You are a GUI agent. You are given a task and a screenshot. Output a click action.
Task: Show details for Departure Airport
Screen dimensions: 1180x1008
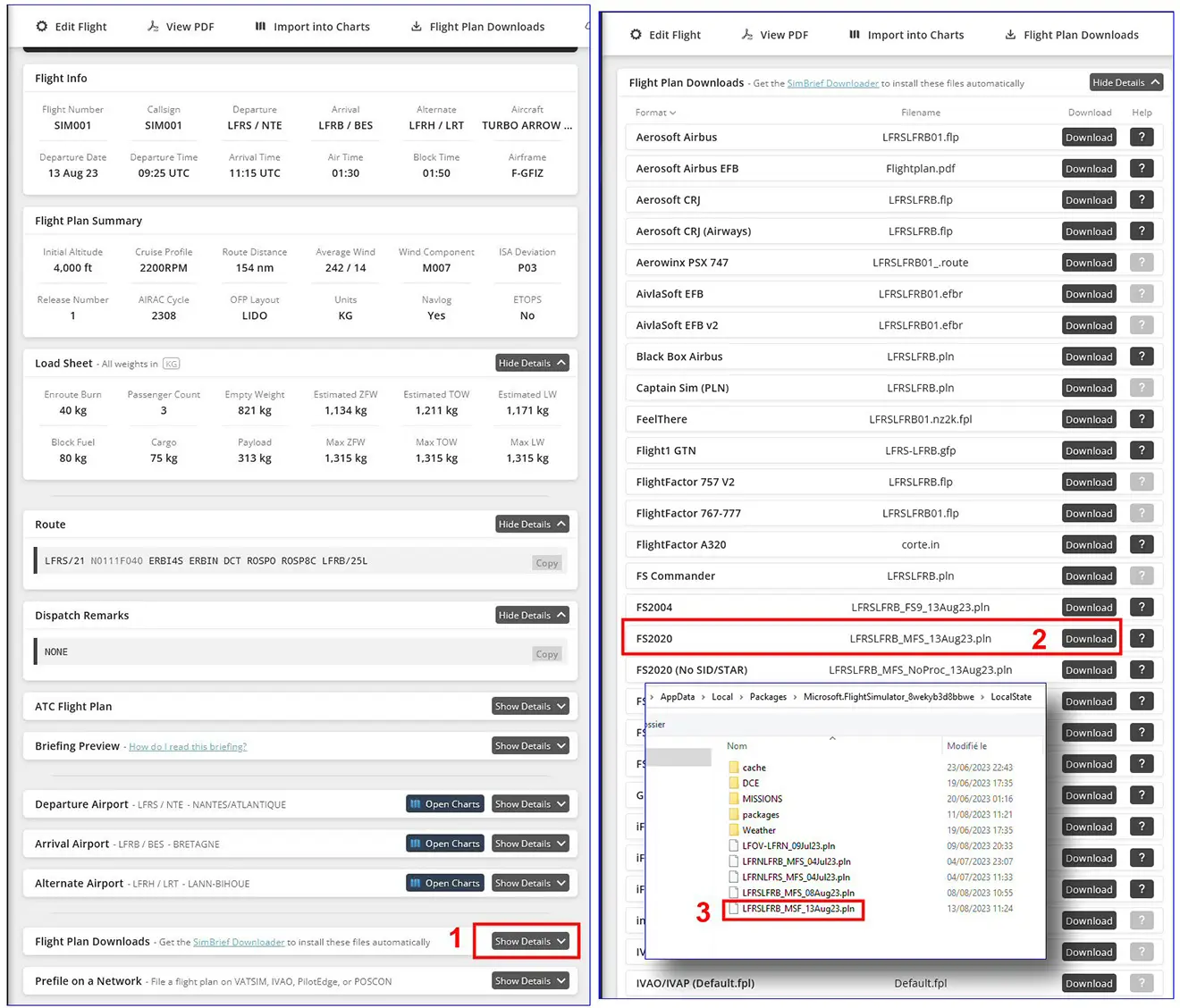click(x=530, y=804)
